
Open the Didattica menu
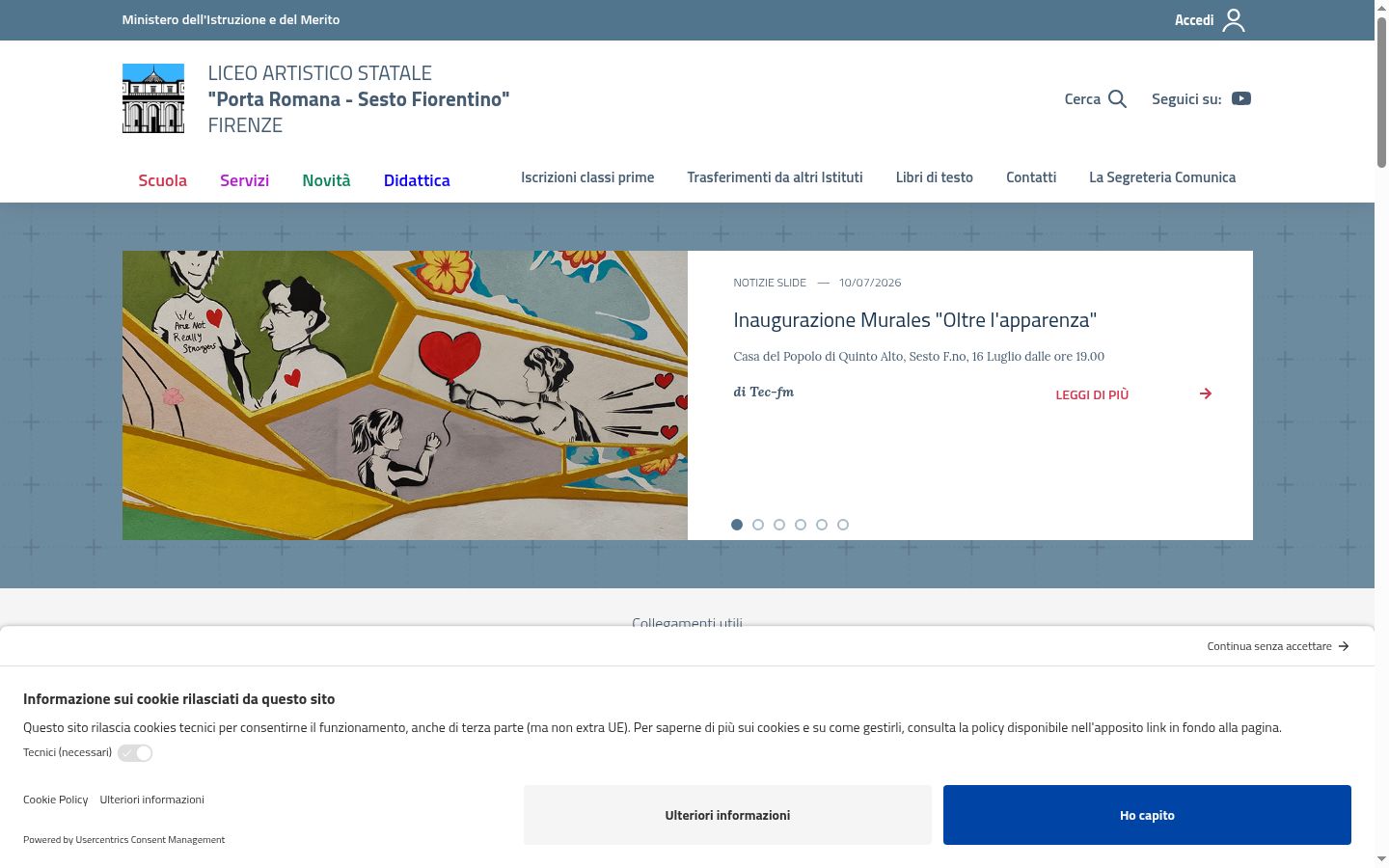417,180
